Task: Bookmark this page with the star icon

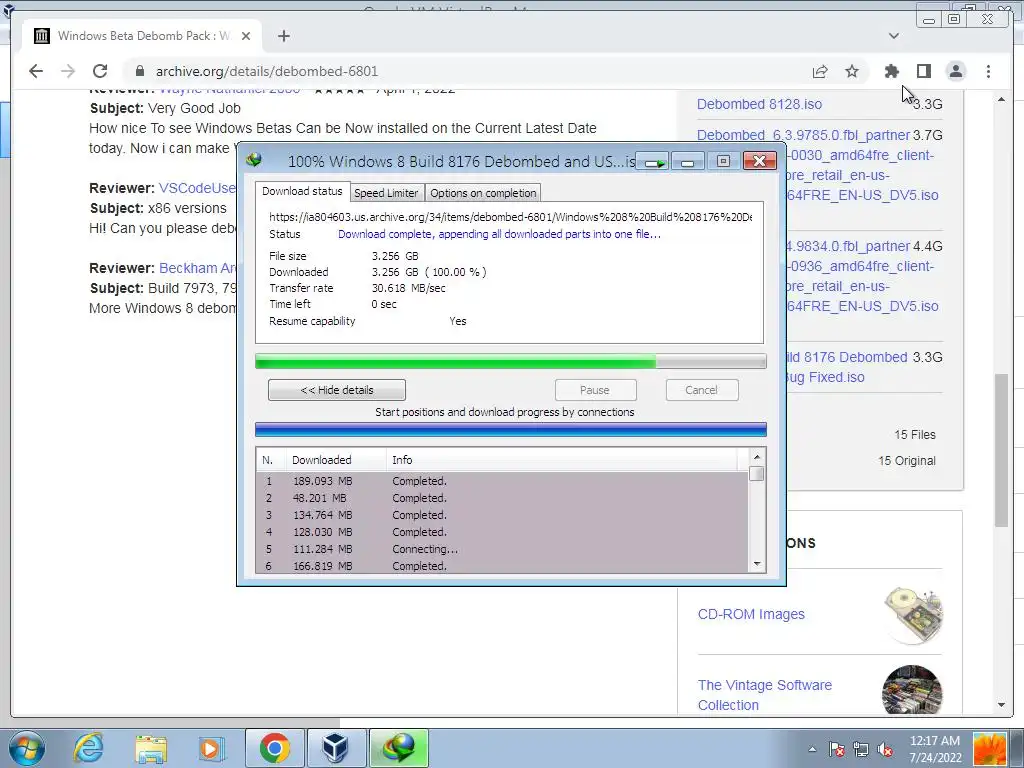Action: point(852,71)
